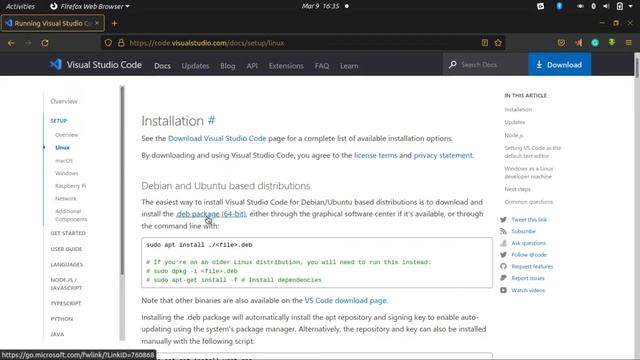
Task: Expand the PYTHON sidebar section
Action: coord(62,319)
